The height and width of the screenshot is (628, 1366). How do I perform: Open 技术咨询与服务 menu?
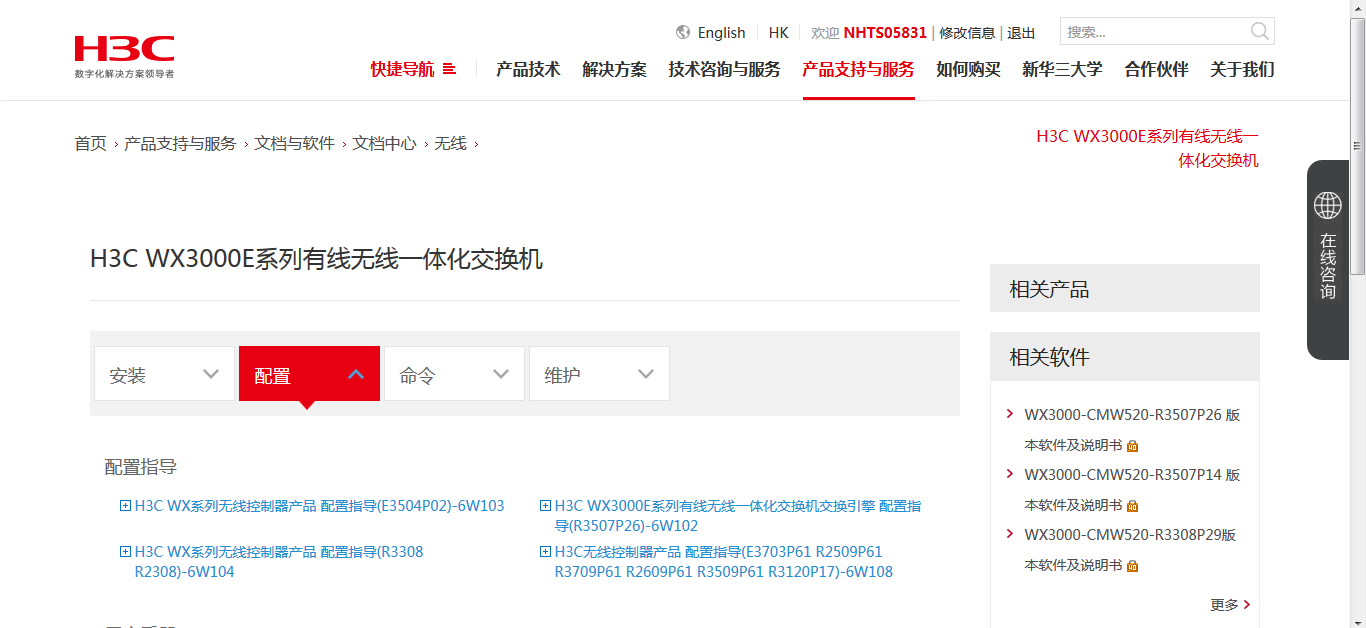(x=724, y=69)
